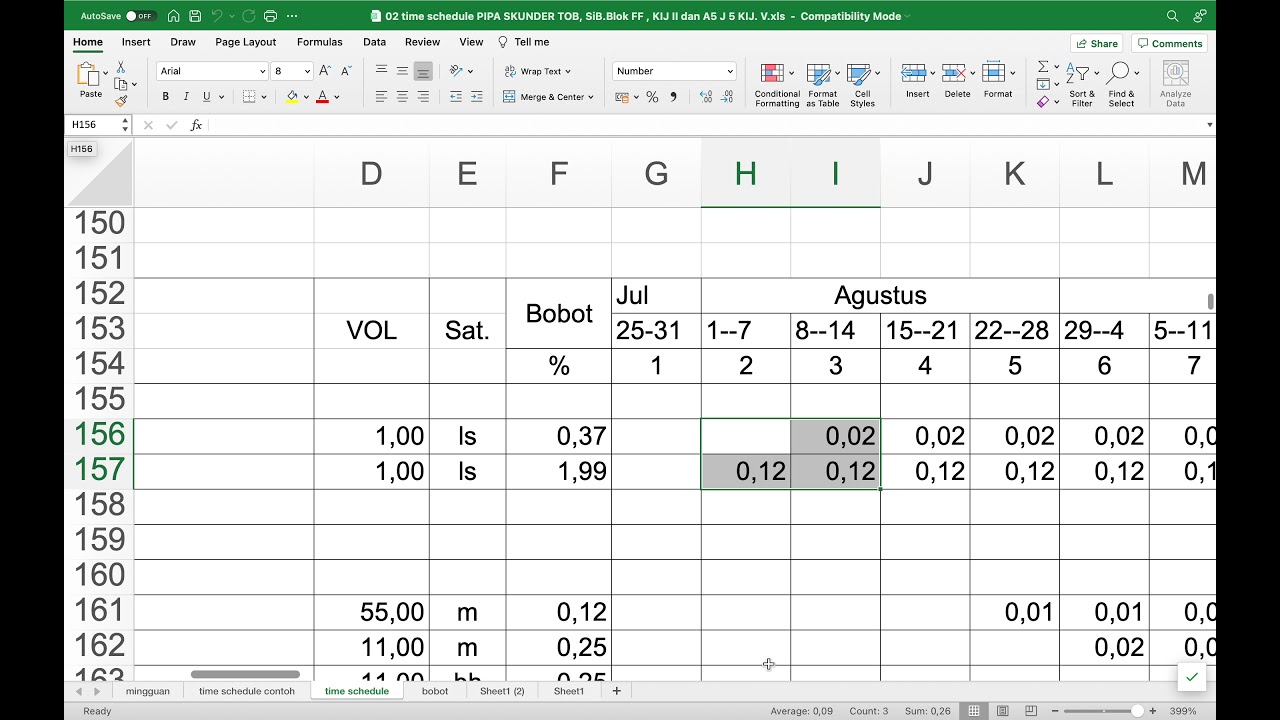
Task: Align text right
Action: (x=423, y=97)
